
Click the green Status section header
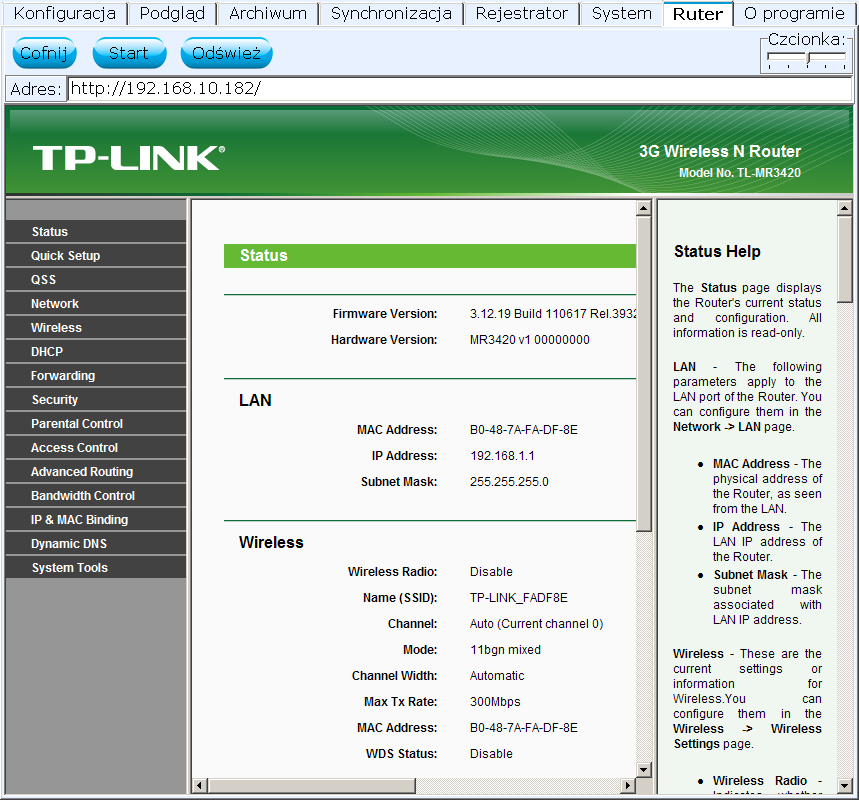[430, 256]
